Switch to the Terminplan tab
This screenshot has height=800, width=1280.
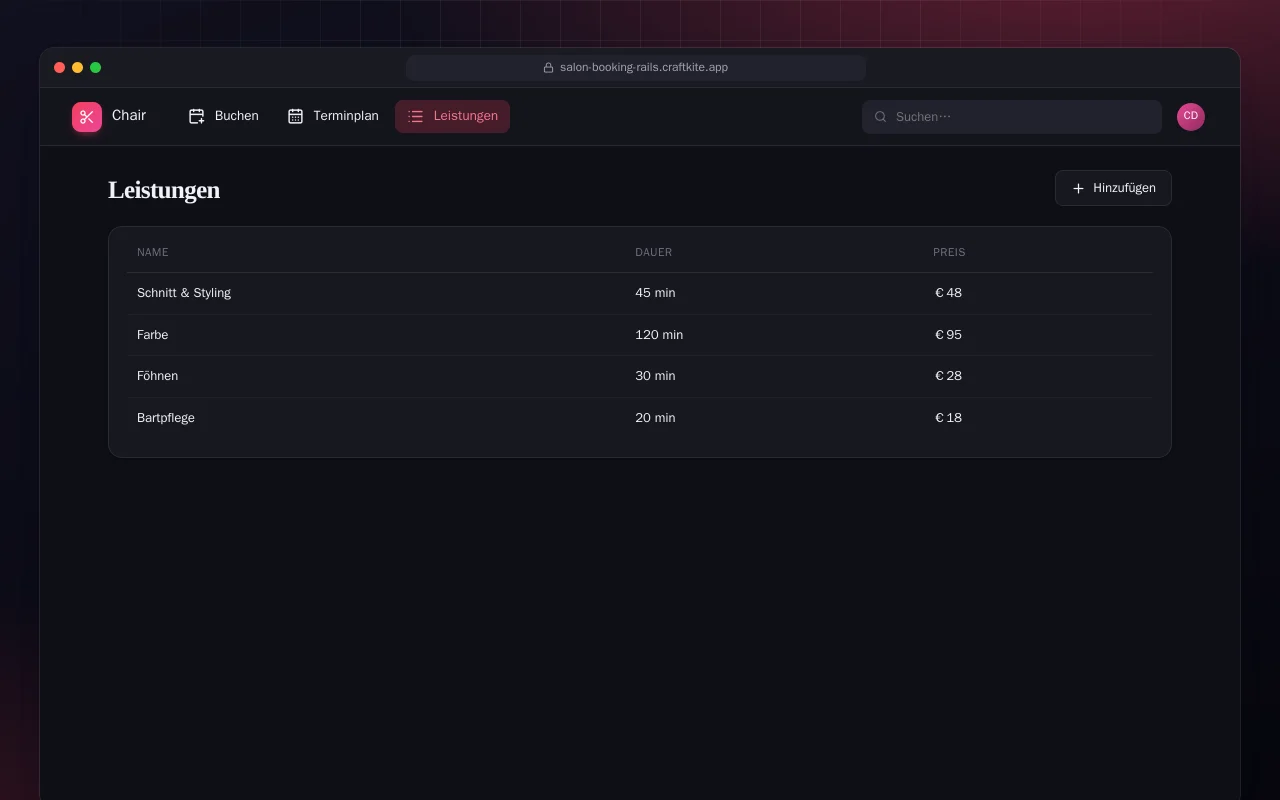click(x=333, y=116)
